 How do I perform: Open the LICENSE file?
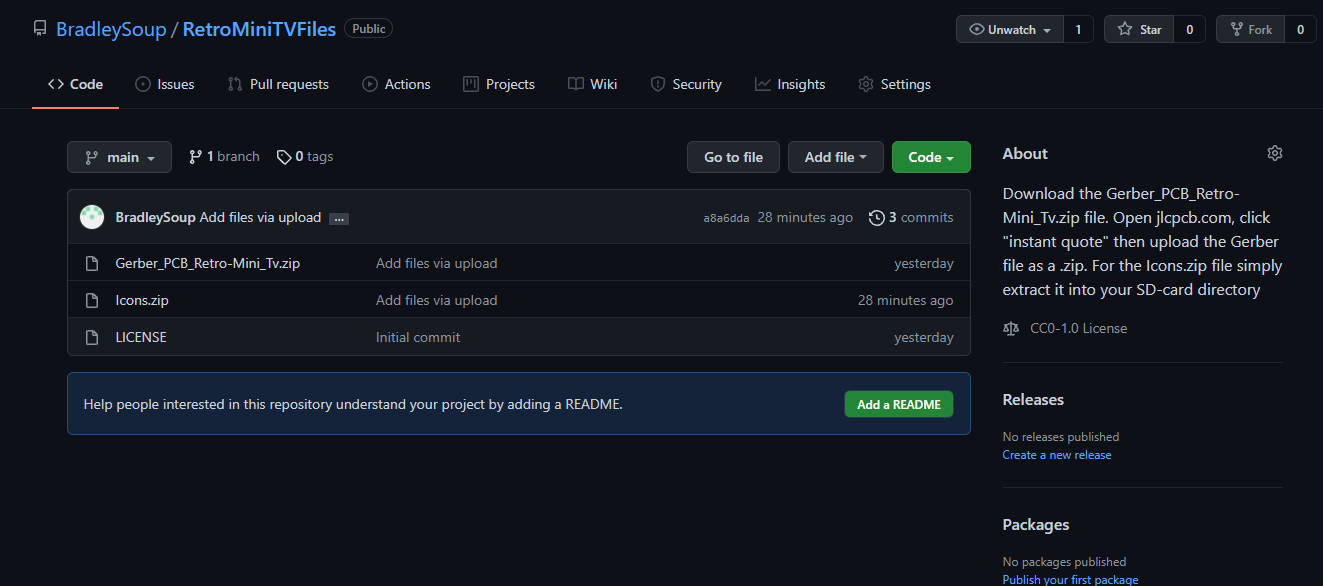point(141,337)
